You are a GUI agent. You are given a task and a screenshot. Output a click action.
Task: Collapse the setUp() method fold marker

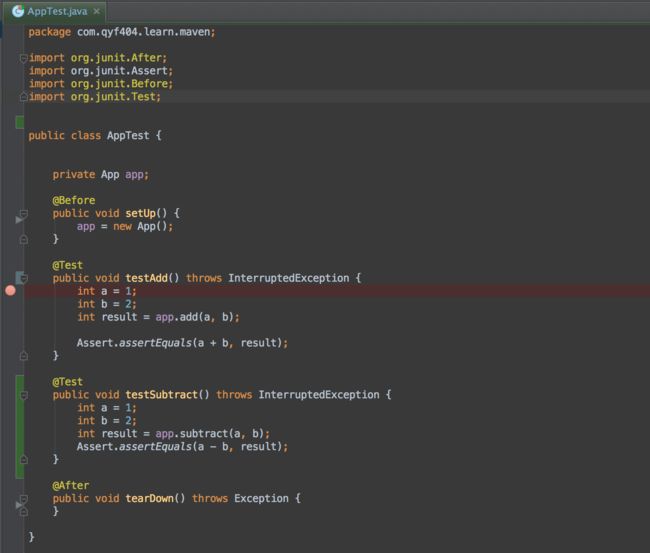coord(24,213)
